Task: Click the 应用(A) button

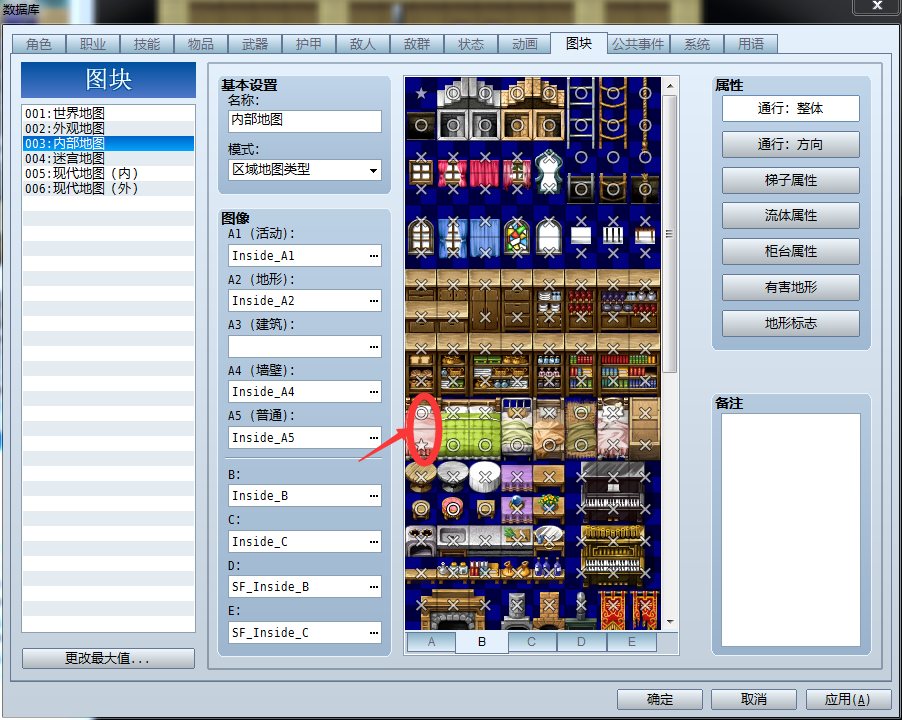Action: 847,699
